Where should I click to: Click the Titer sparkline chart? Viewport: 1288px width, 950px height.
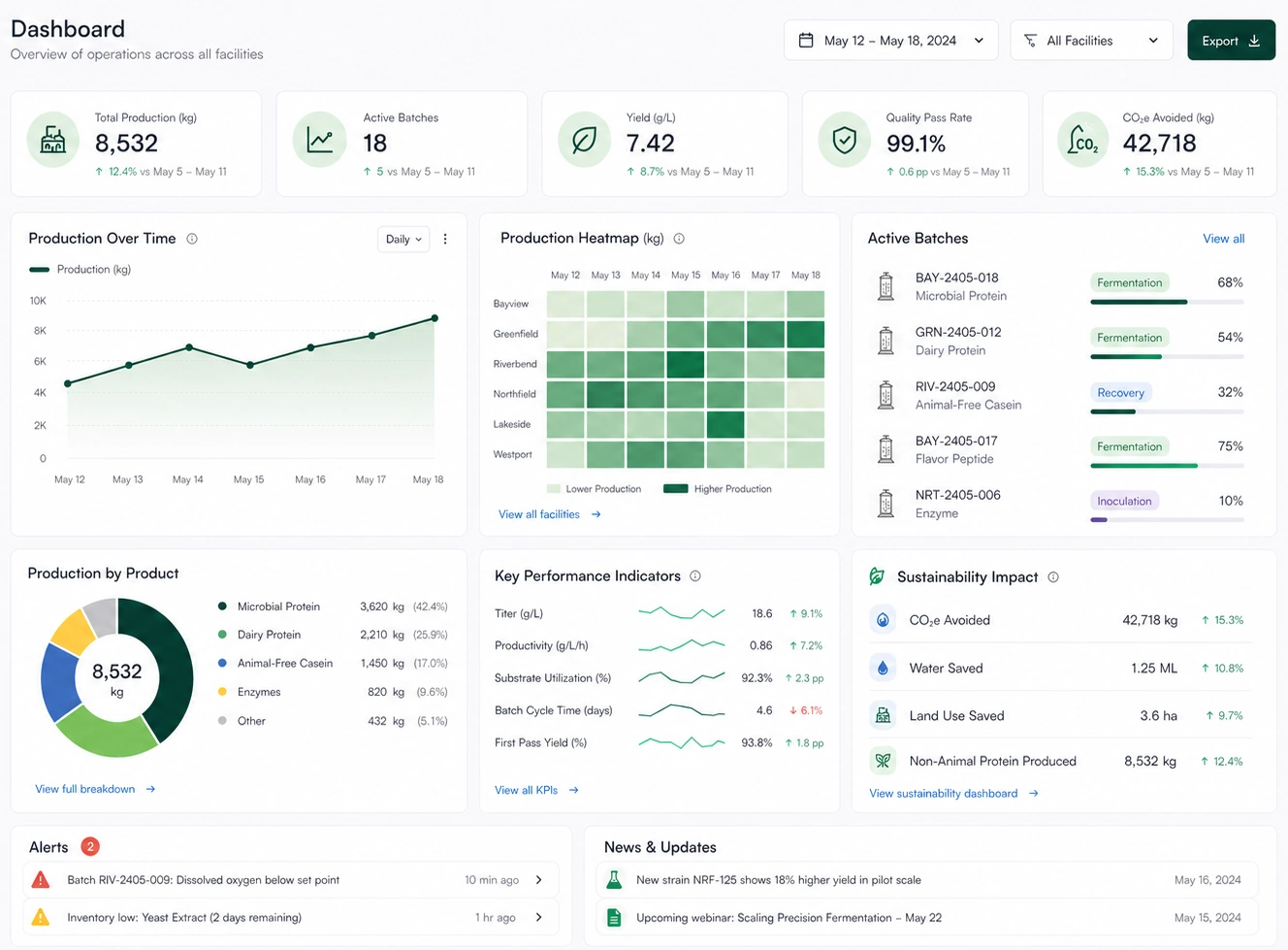click(681, 613)
